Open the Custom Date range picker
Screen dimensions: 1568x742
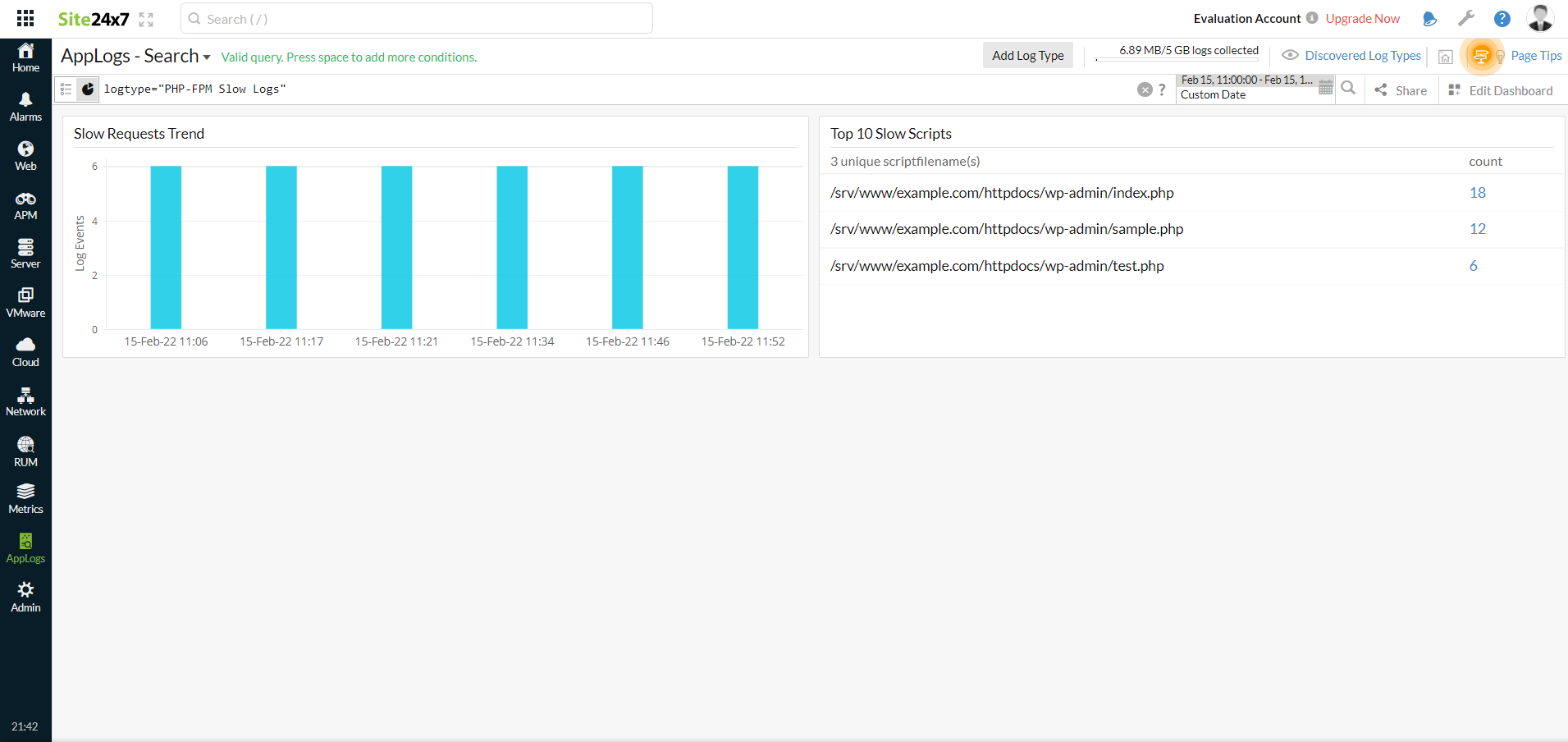point(1213,94)
